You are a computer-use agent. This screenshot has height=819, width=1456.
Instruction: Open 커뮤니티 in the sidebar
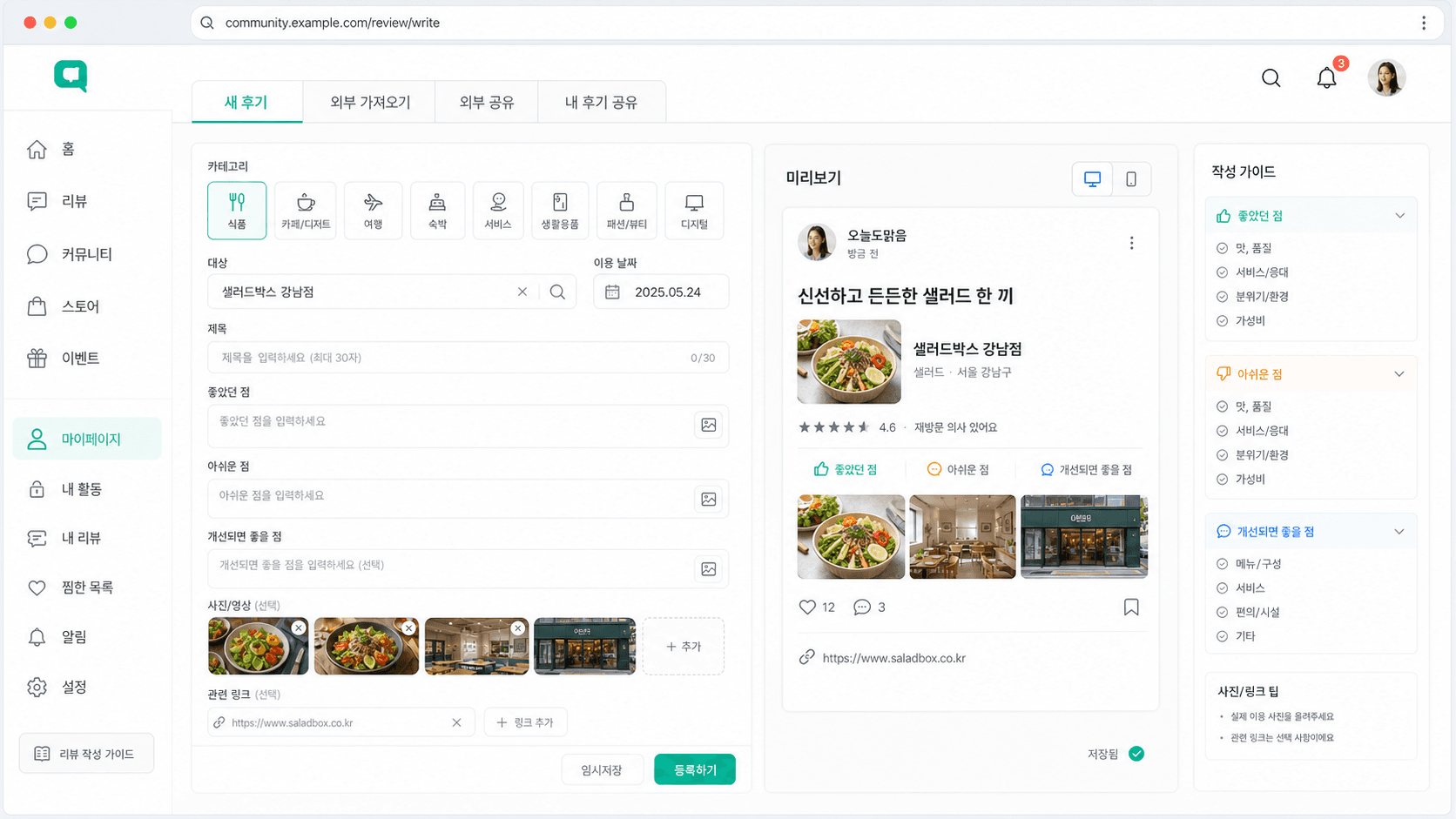(87, 254)
